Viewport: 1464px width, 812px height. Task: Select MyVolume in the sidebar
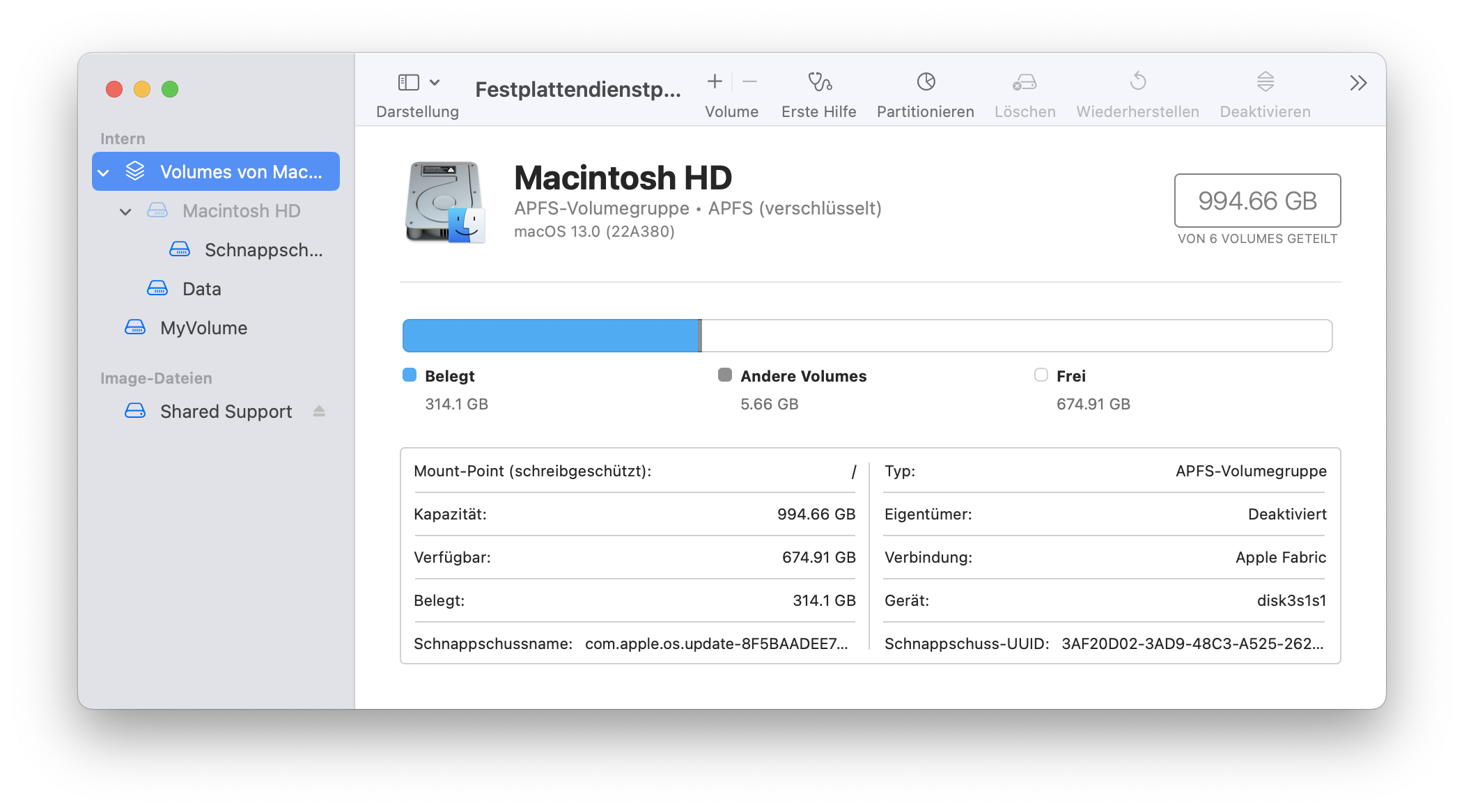coord(203,328)
